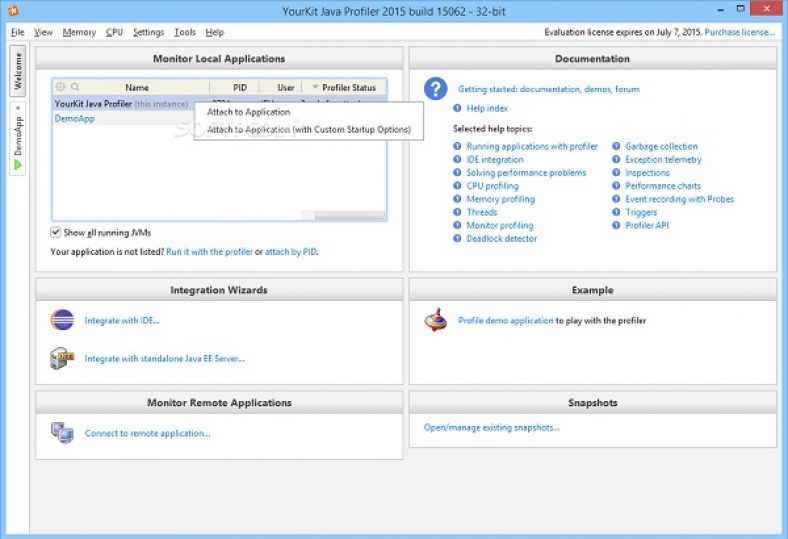788x539 pixels.
Task: Open the Memory menu
Action: click(x=79, y=32)
